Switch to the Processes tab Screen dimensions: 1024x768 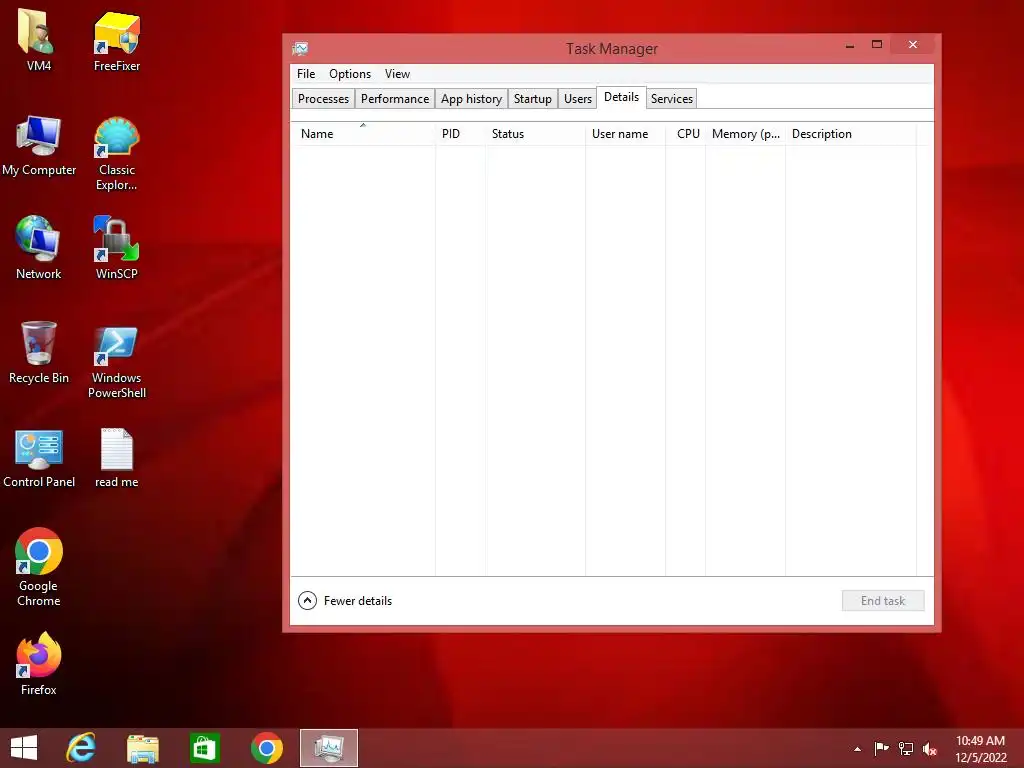pos(323,99)
